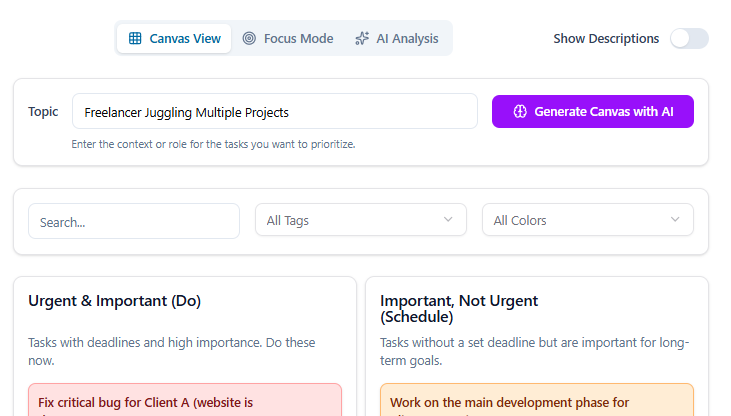Click the sparkle icon for AI Analysis
Image resolution: width=731 pixels, height=416 pixels.
coord(362,39)
